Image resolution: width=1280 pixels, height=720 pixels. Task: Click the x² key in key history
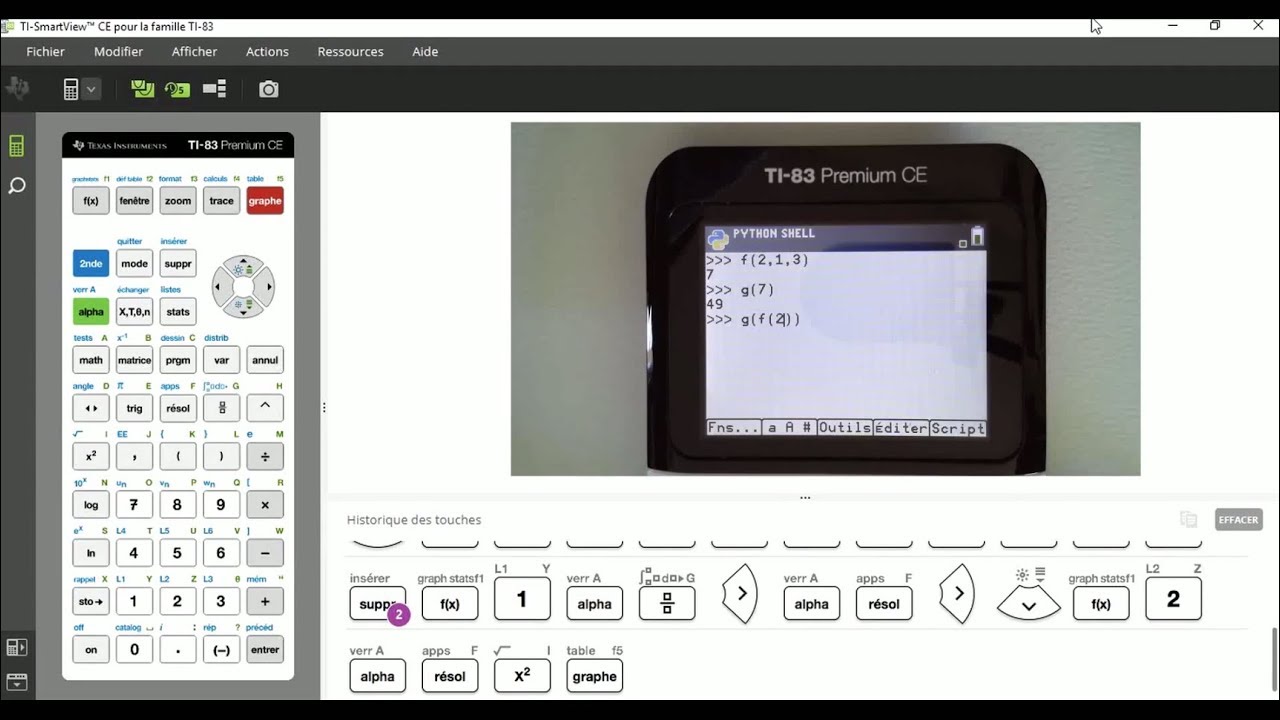point(522,676)
